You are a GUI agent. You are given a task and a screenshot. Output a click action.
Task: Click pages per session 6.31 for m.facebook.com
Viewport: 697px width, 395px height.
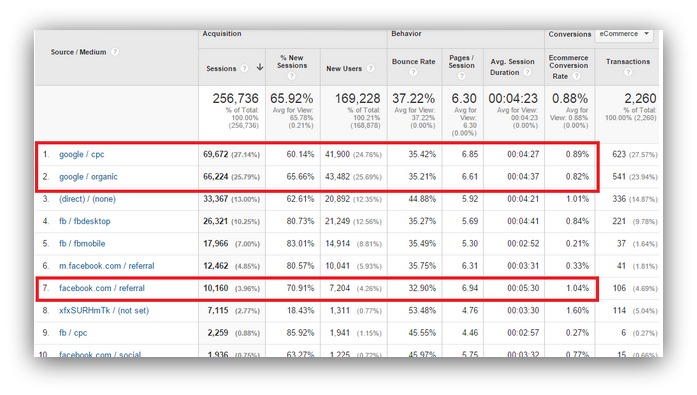(470, 266)
